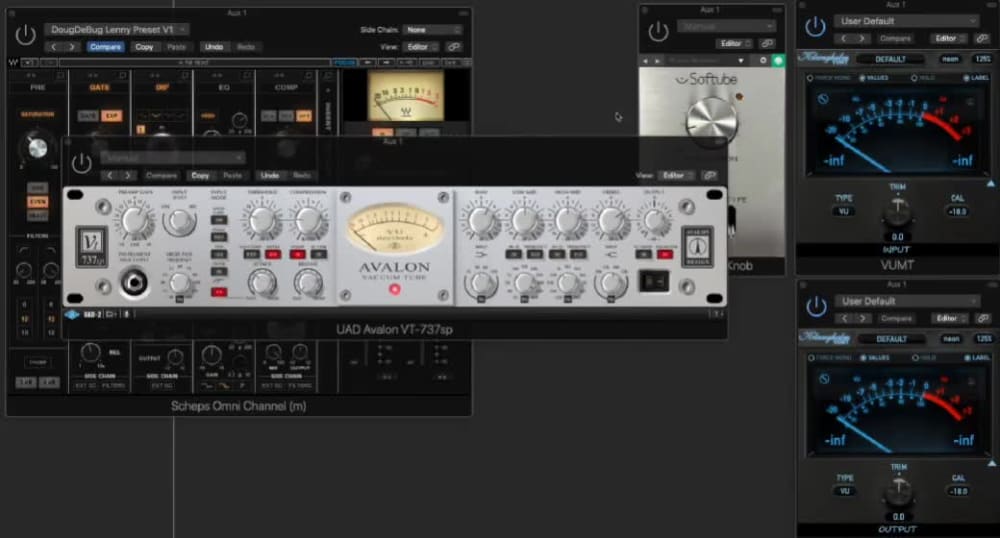
Task: Click Undo button in Avalon window
Action: point(270,175)
